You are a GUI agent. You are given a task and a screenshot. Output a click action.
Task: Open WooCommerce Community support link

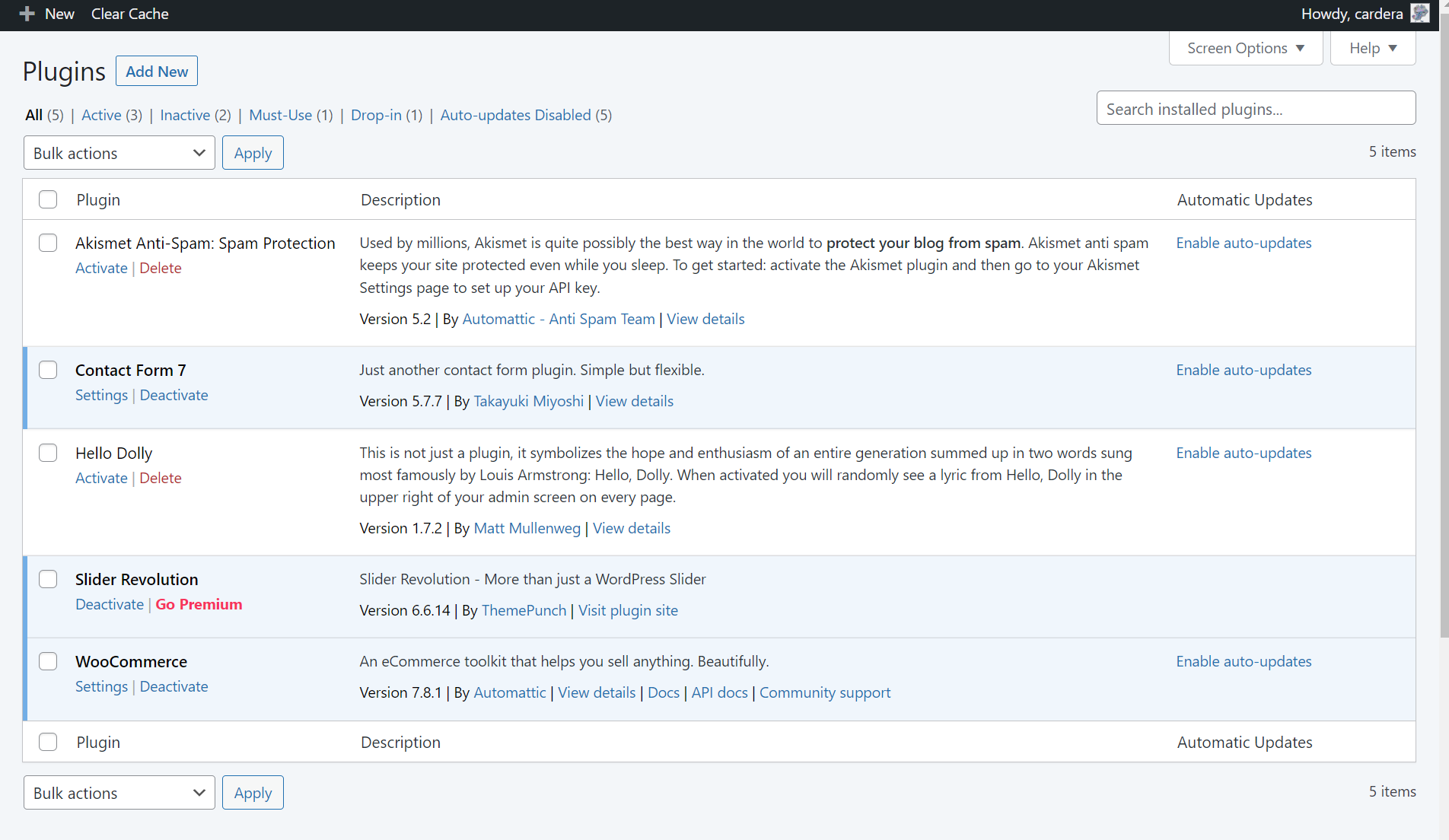pos(825,692)
